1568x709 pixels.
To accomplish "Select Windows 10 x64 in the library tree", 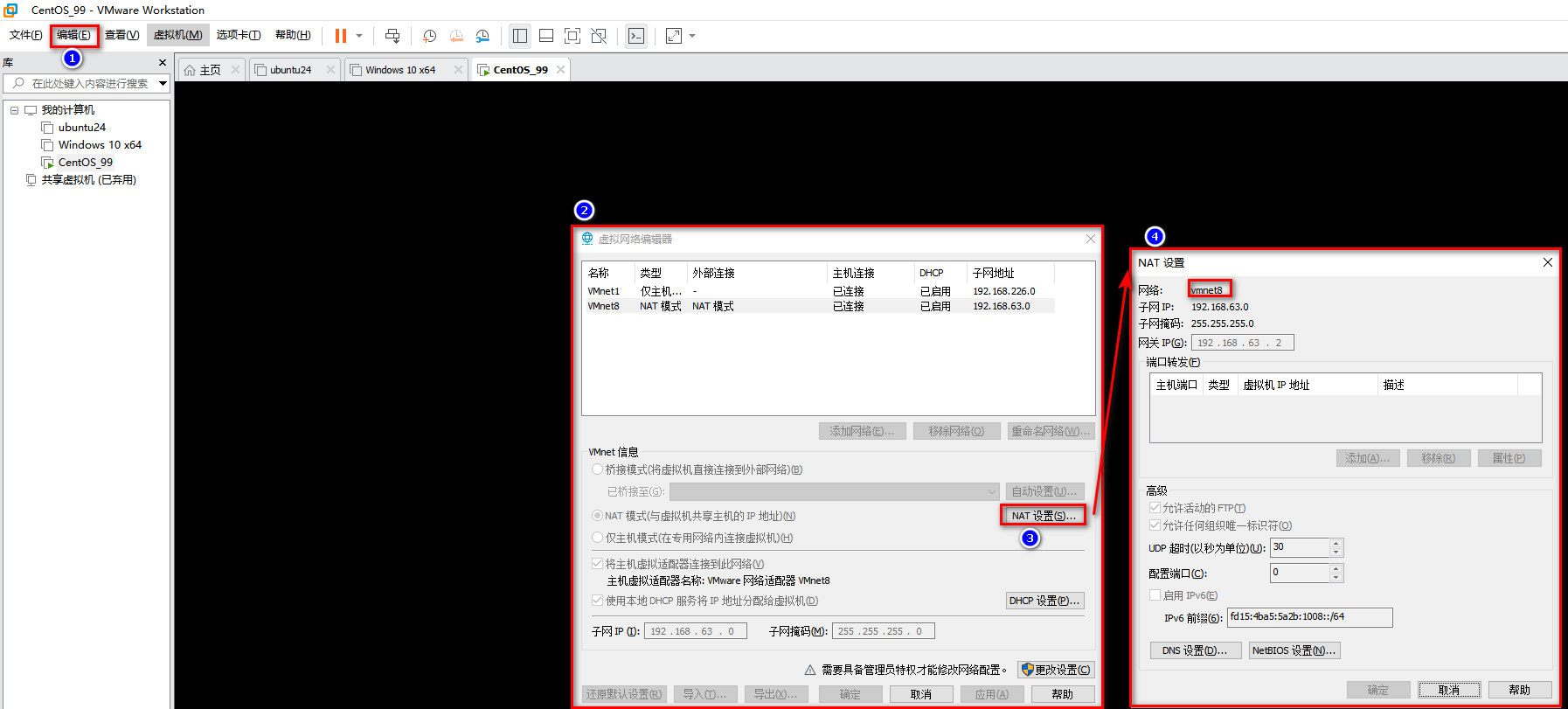I will point(100,145).
